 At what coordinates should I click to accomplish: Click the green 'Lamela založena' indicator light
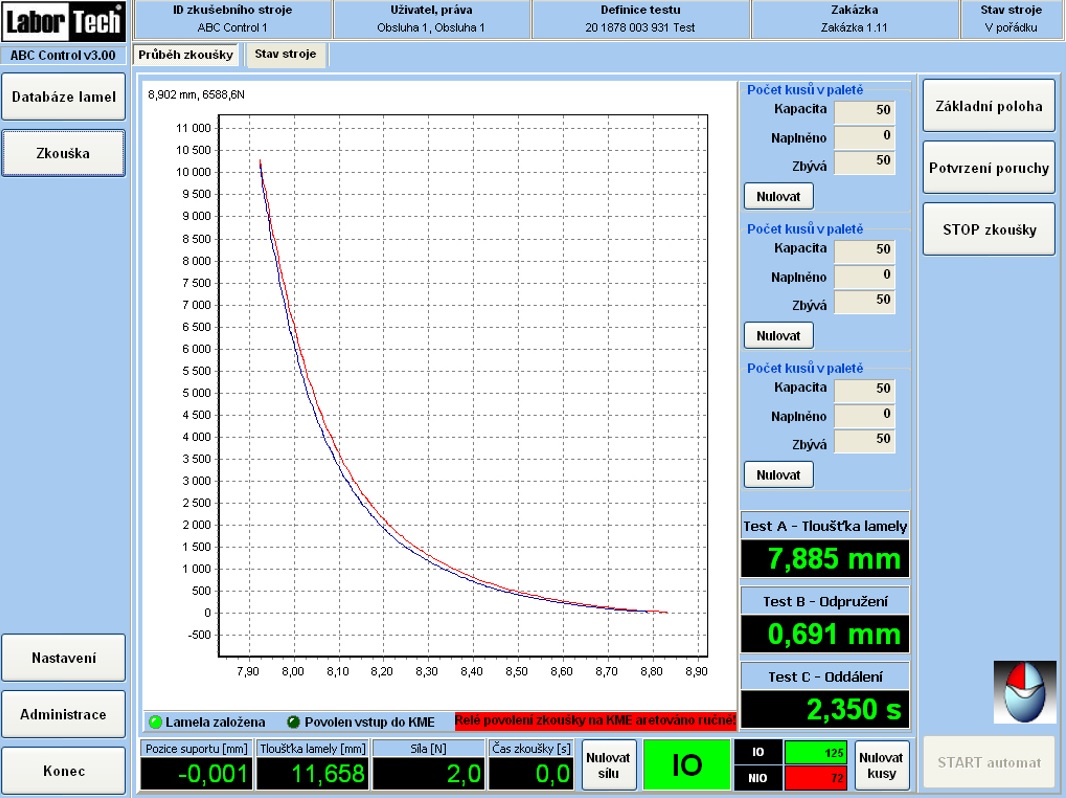click(155, 722)
